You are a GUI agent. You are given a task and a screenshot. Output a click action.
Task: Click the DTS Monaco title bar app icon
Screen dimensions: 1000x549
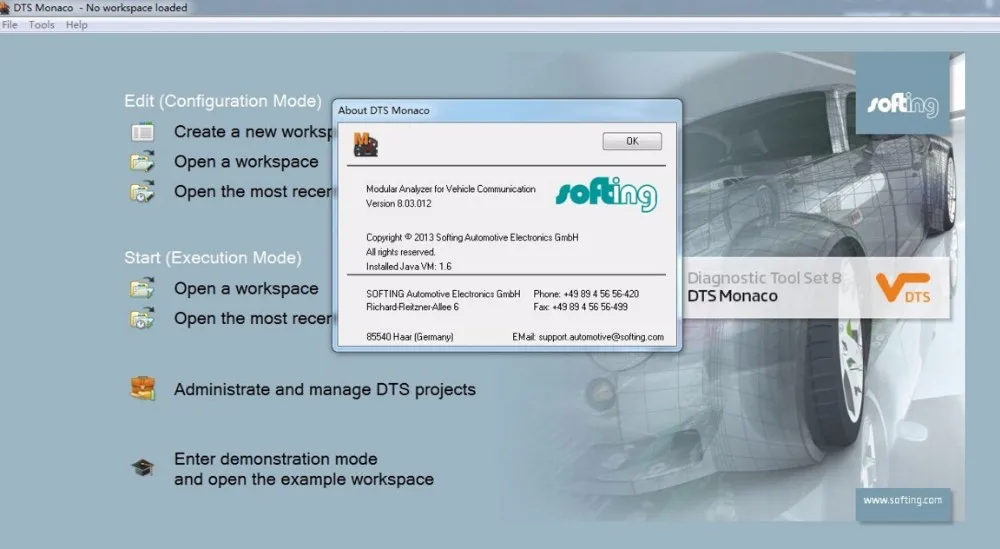(5, 8)
